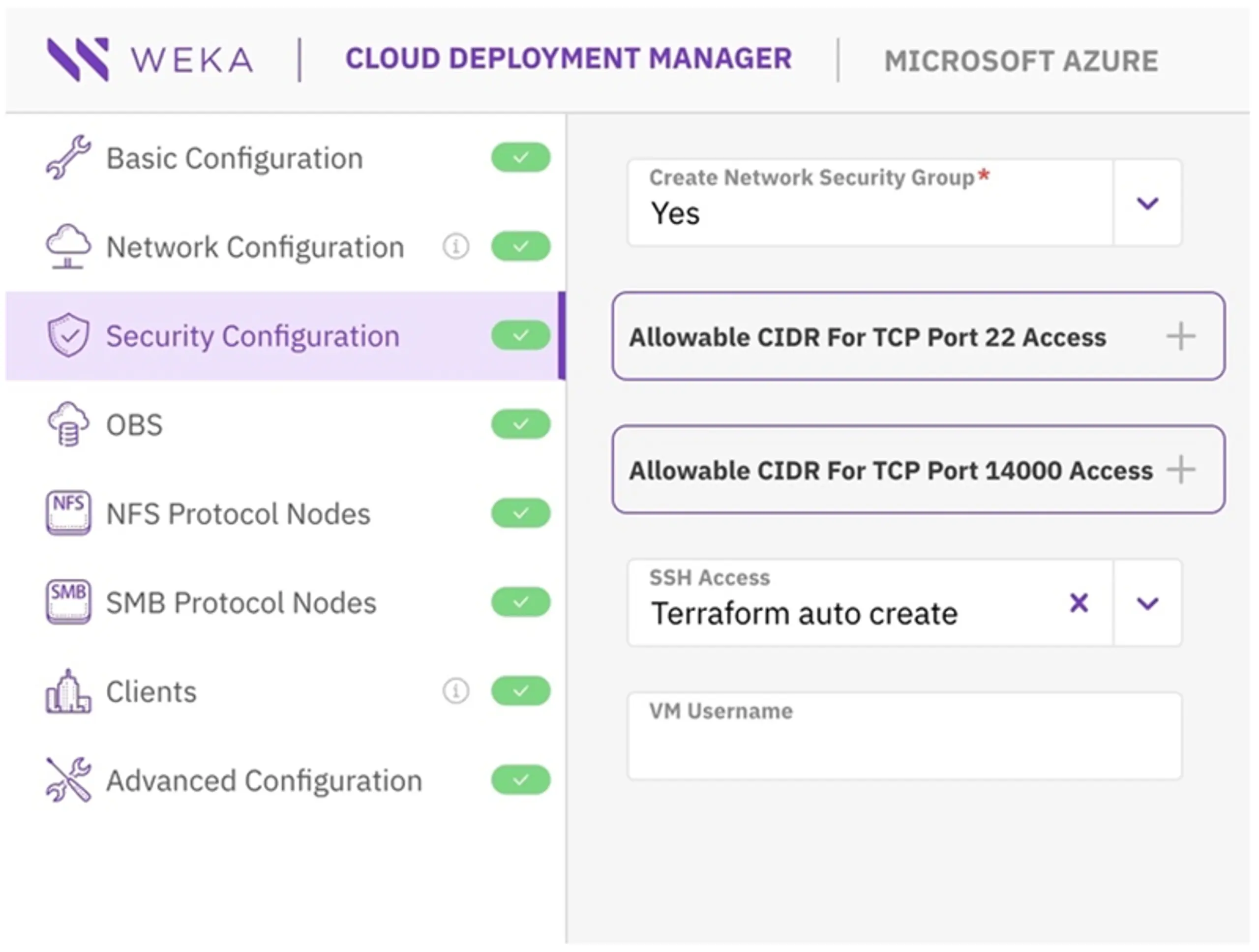Click the Network Configuration cloud icon
This screenshot has height=952, width=1259.
[x=68, y=246]
